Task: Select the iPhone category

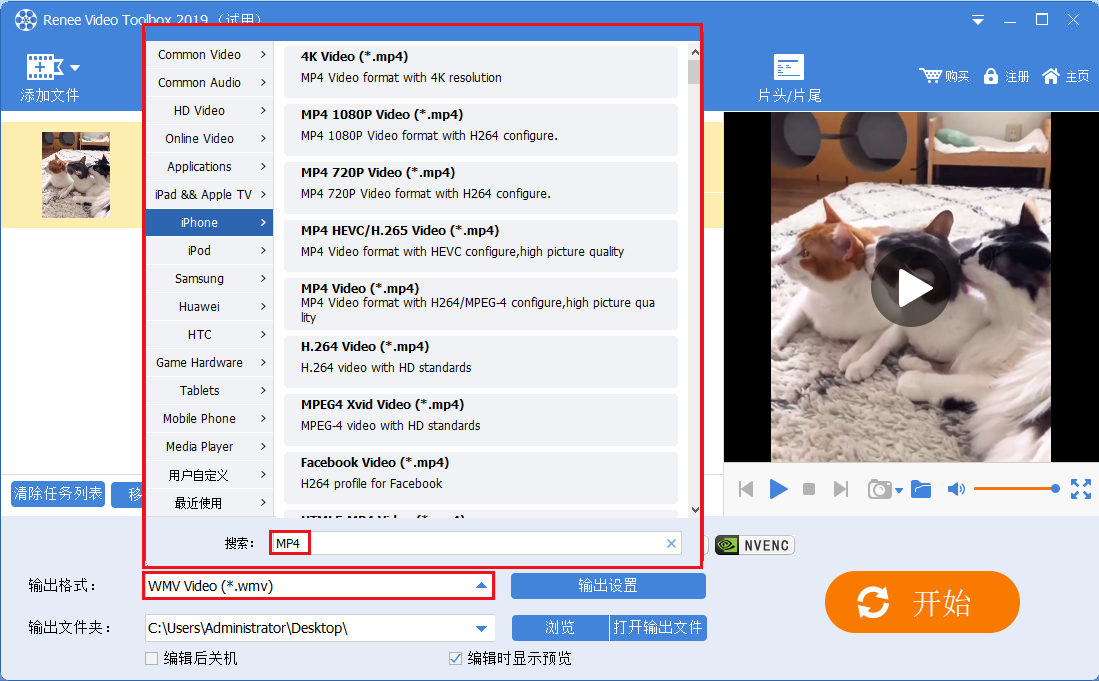Action: [210, 223]
